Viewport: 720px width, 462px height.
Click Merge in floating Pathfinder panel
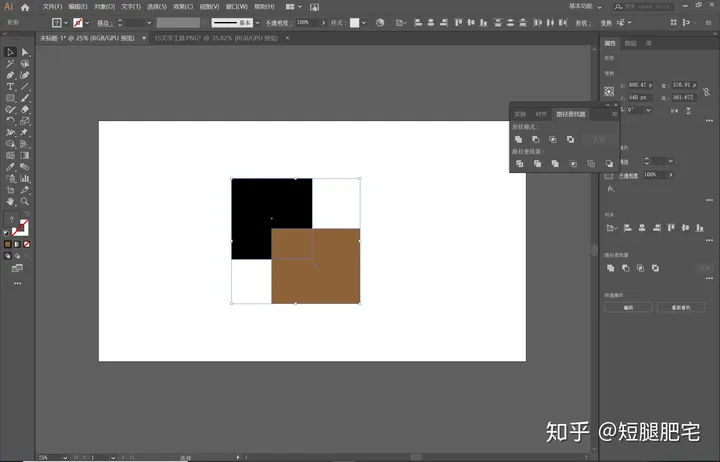coord(555,164)
